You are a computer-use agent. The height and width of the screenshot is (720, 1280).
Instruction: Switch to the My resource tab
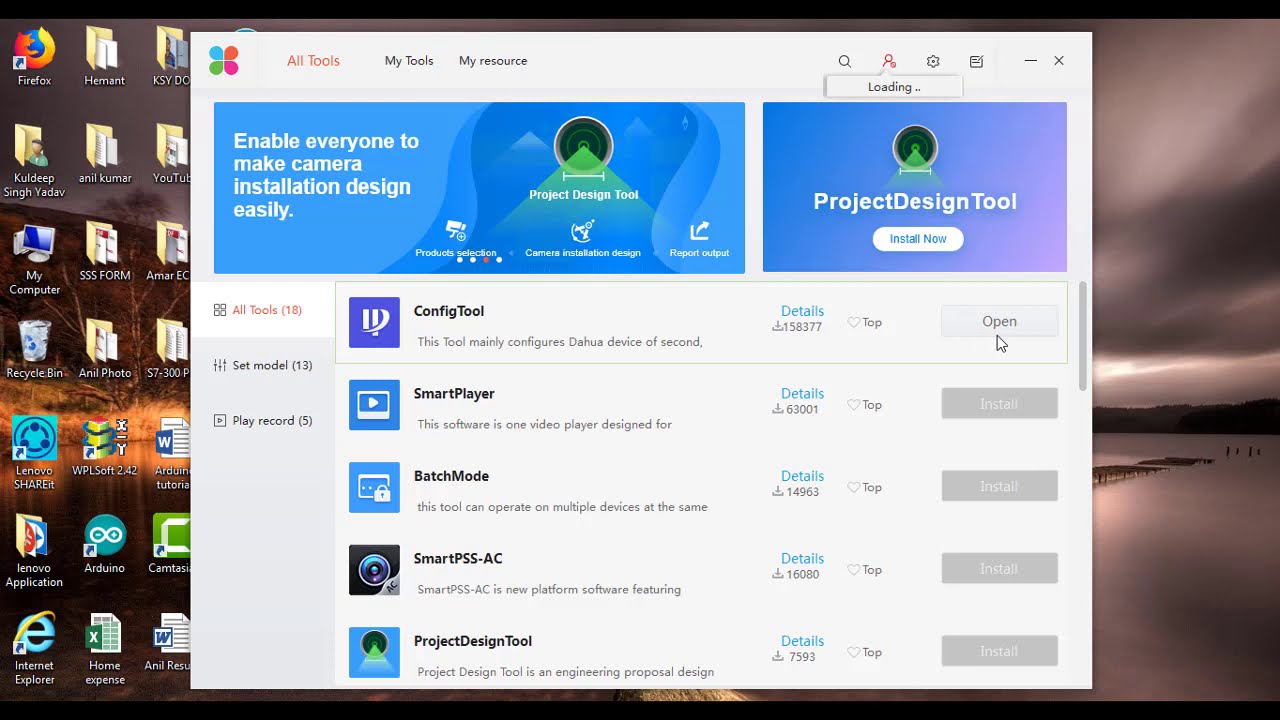(x=493, y=61)
